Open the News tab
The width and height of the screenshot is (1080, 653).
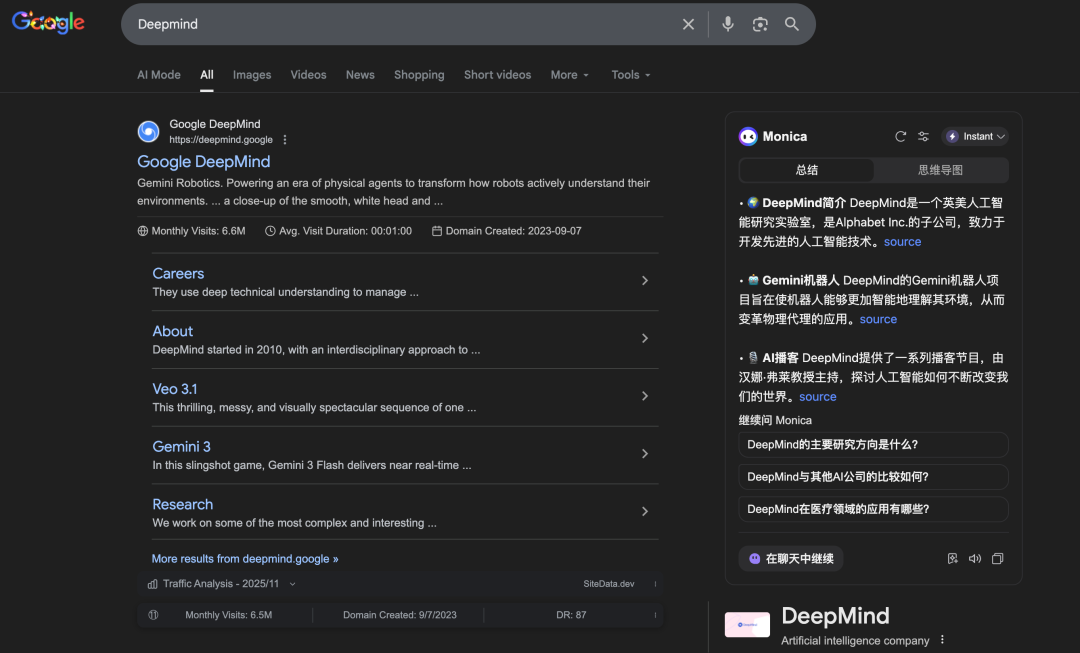coord(360,75)
